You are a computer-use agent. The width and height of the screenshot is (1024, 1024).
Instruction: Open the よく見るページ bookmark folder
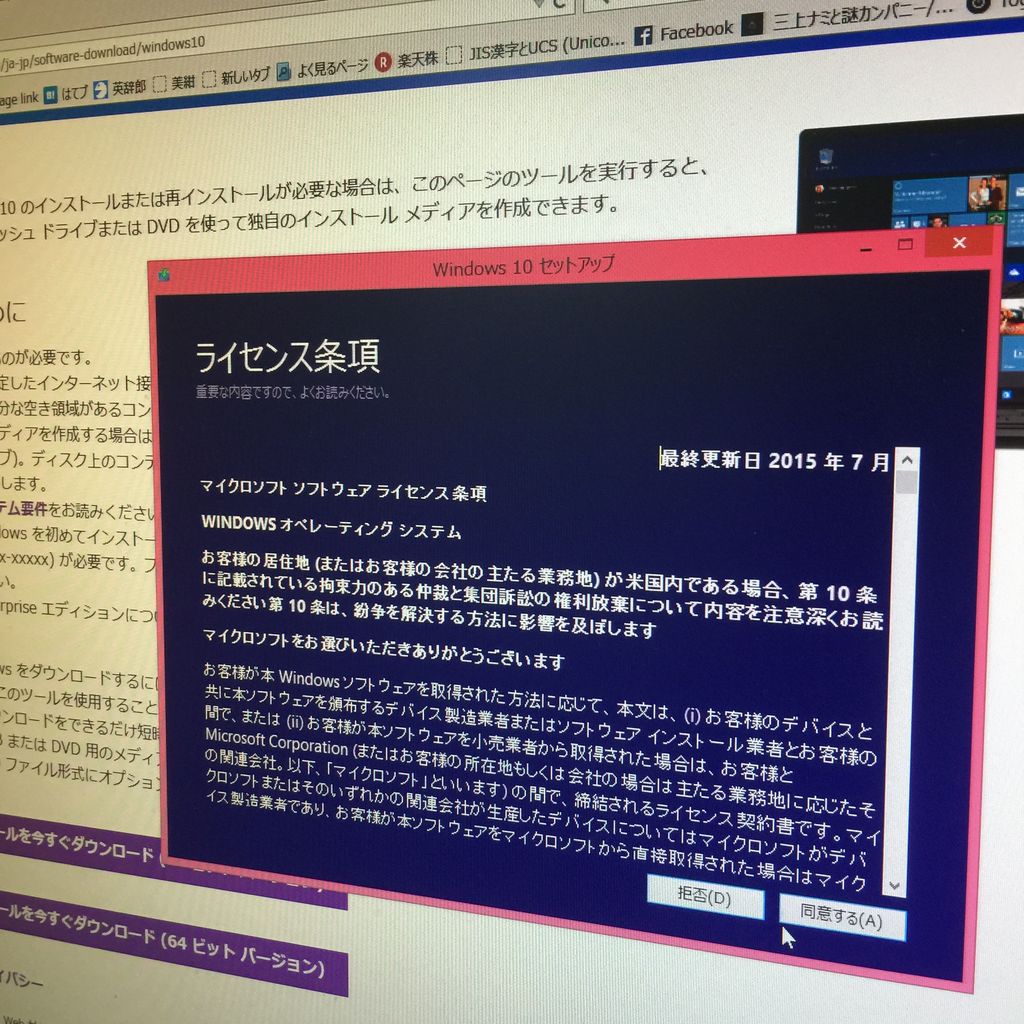[323, 68]
